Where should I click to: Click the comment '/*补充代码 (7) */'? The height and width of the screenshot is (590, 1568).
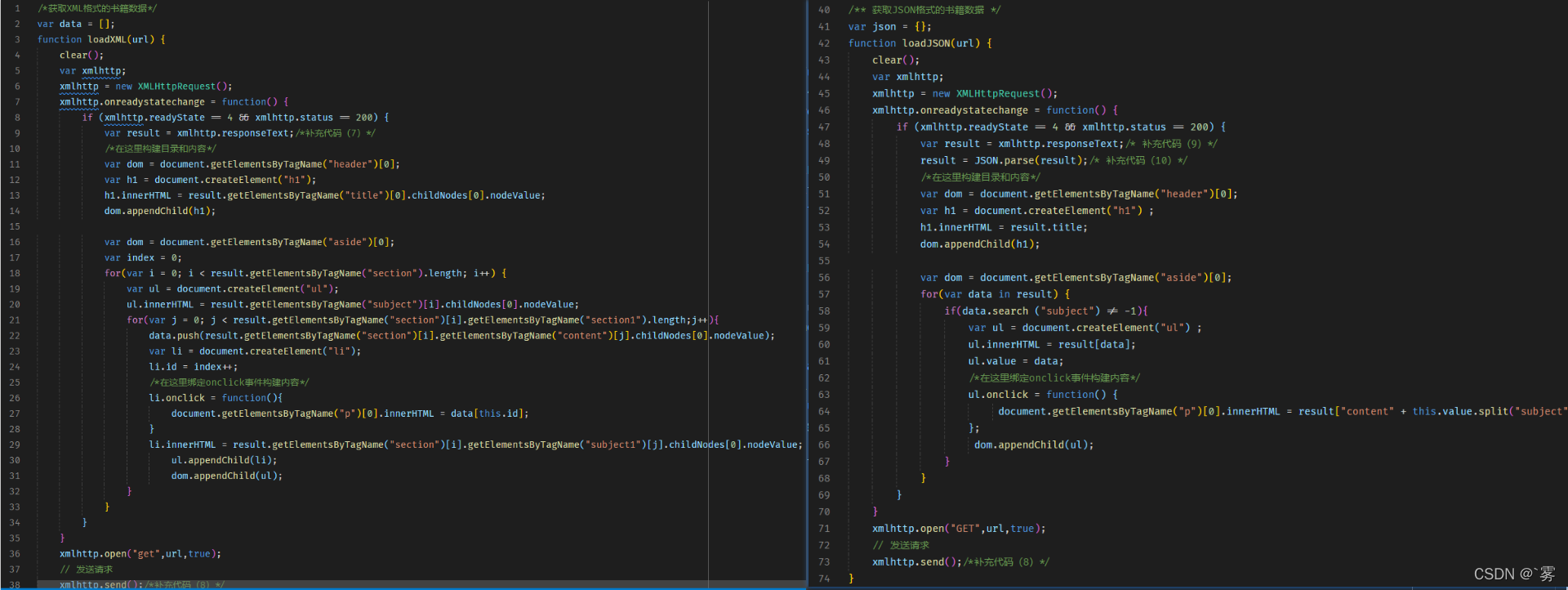(336, 132)
